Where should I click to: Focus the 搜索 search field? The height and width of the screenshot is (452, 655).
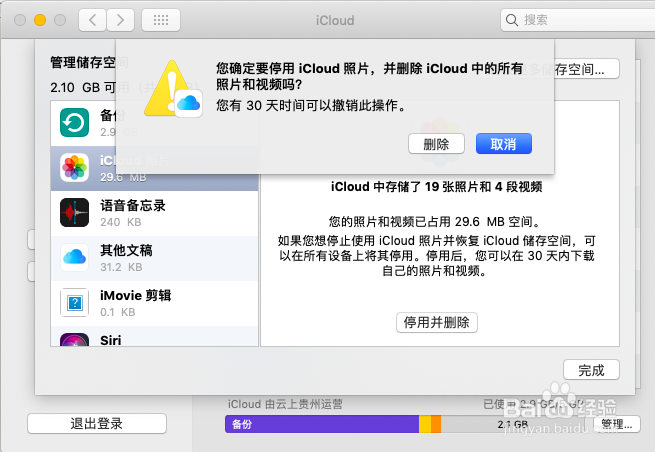tap(578, 20)
